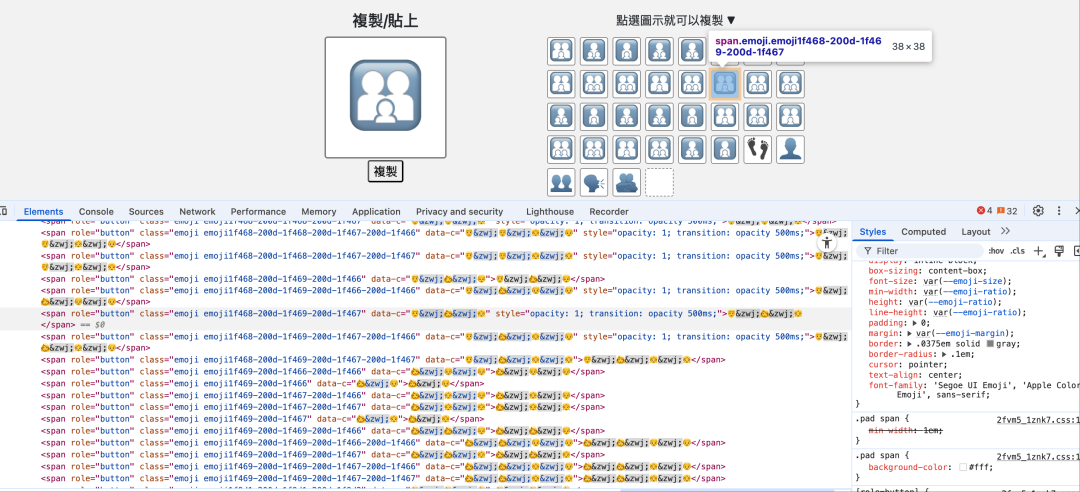The image size is (1080, 492).
Task: Select the selected span emoji1f468-200d-1f469-200d-1f467 line
Action: pos(426,318)
